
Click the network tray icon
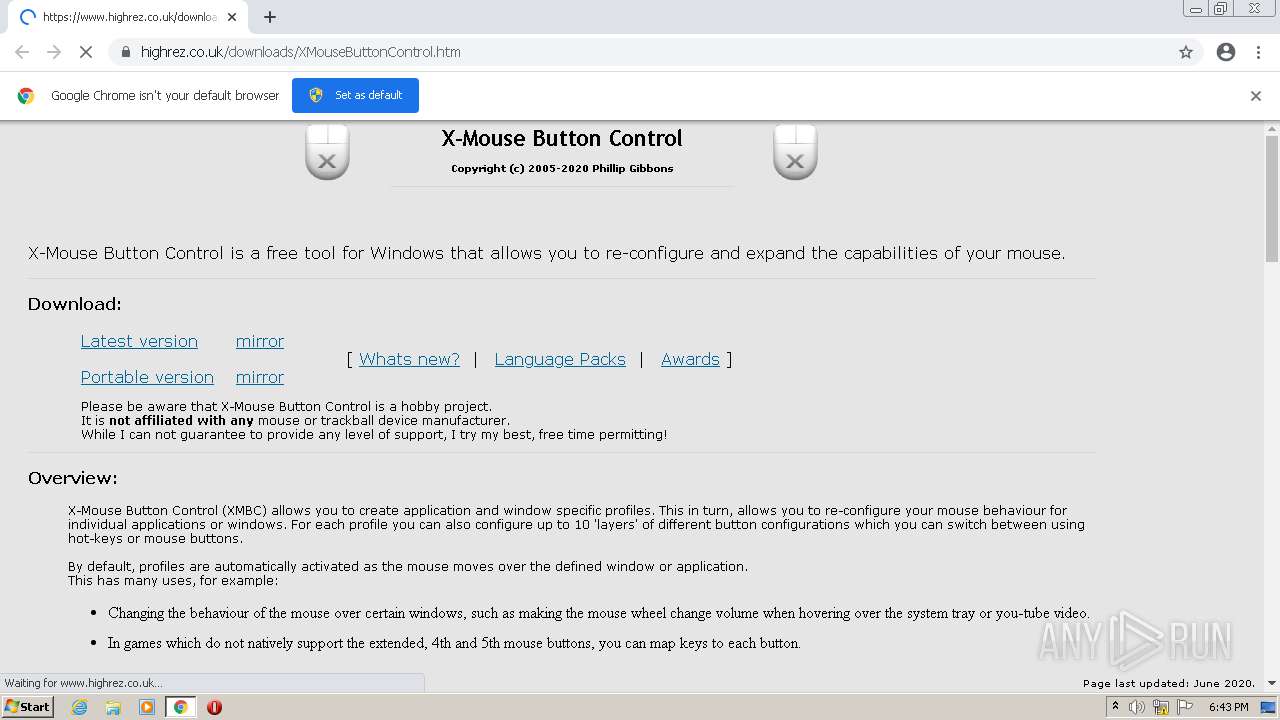[1161, 707]
